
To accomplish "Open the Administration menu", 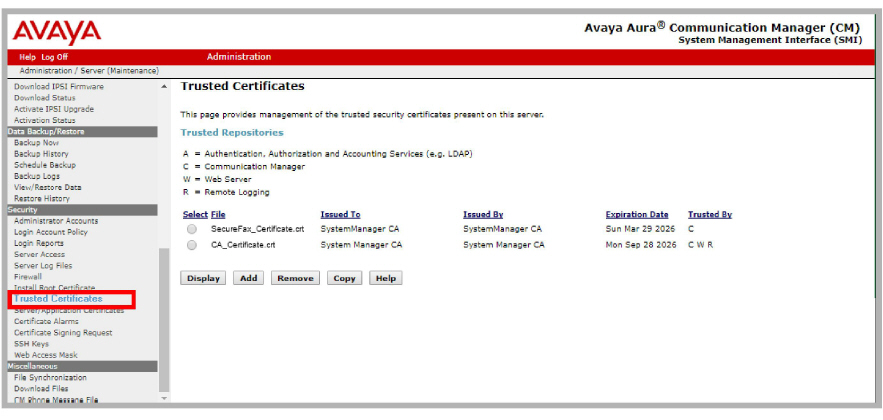I will (x=239, y=57).
